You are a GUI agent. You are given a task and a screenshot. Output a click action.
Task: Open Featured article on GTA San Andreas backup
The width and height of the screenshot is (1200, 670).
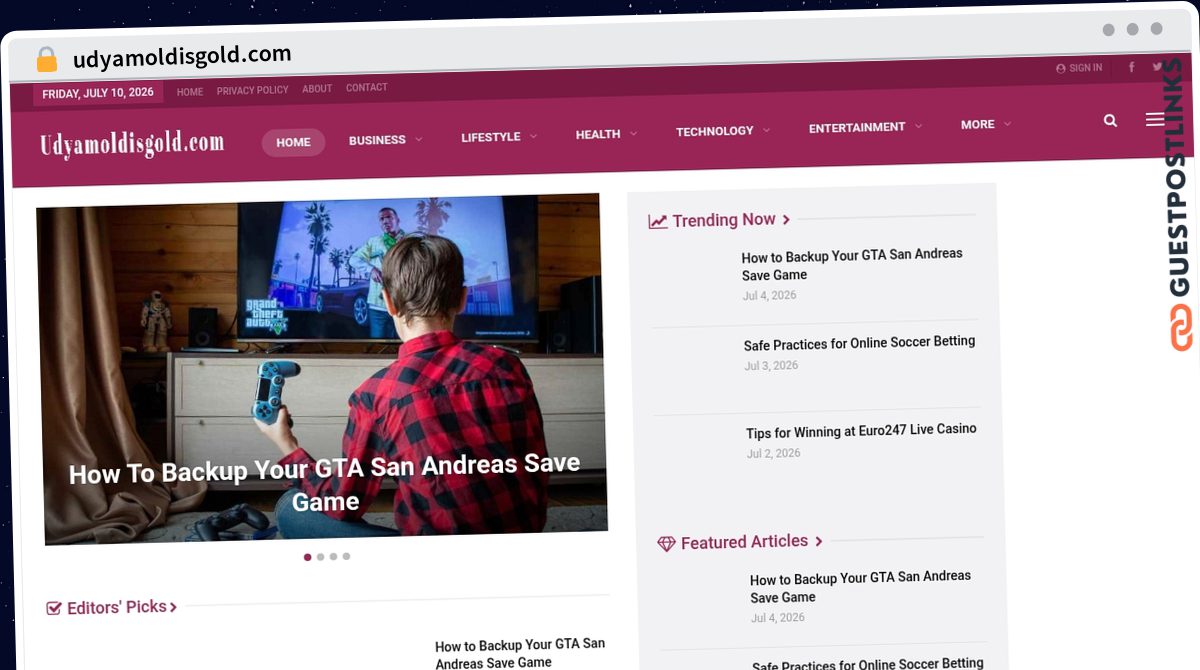click(x=860, y=587)
